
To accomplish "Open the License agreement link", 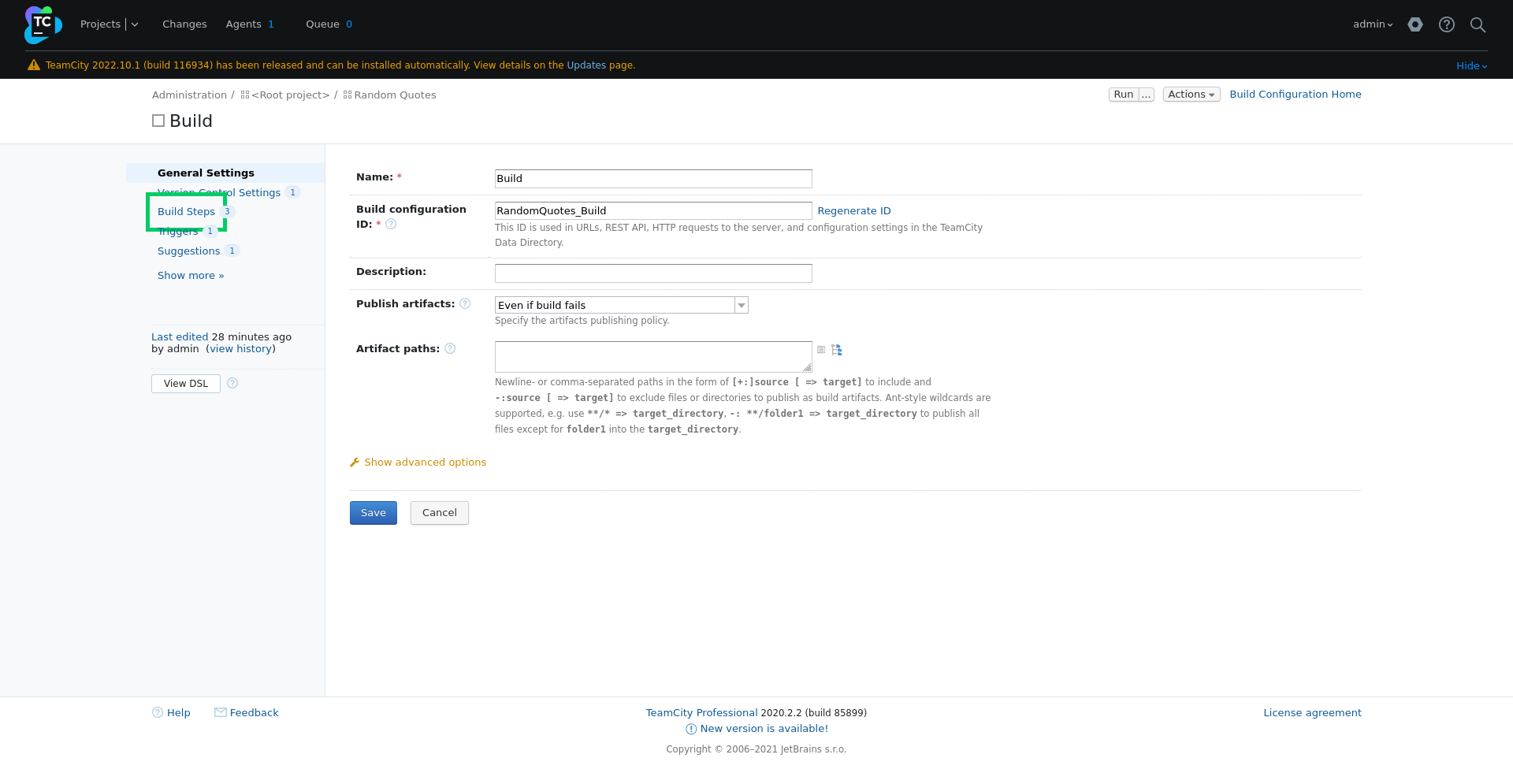I will [x=1312, y=713].
